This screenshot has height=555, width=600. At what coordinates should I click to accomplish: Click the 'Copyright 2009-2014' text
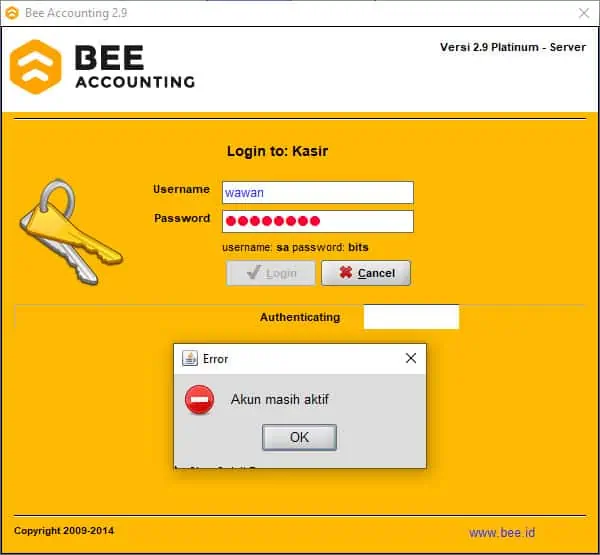tap(64, 531)
